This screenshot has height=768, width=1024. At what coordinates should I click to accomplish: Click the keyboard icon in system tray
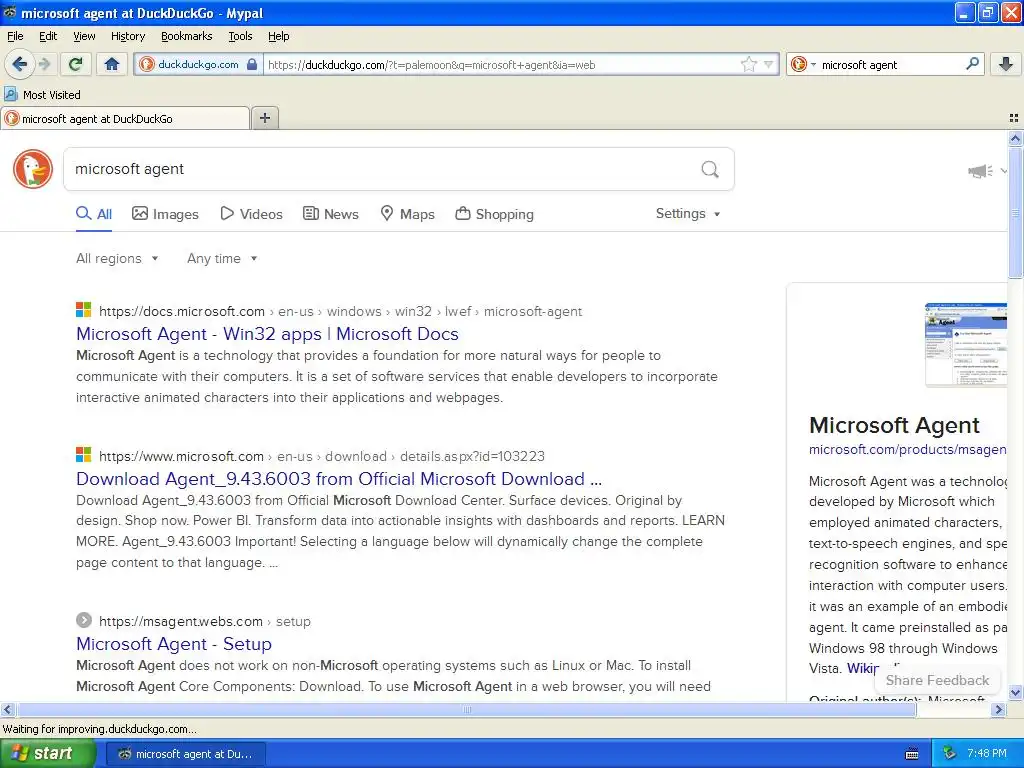tap(912, 754)
